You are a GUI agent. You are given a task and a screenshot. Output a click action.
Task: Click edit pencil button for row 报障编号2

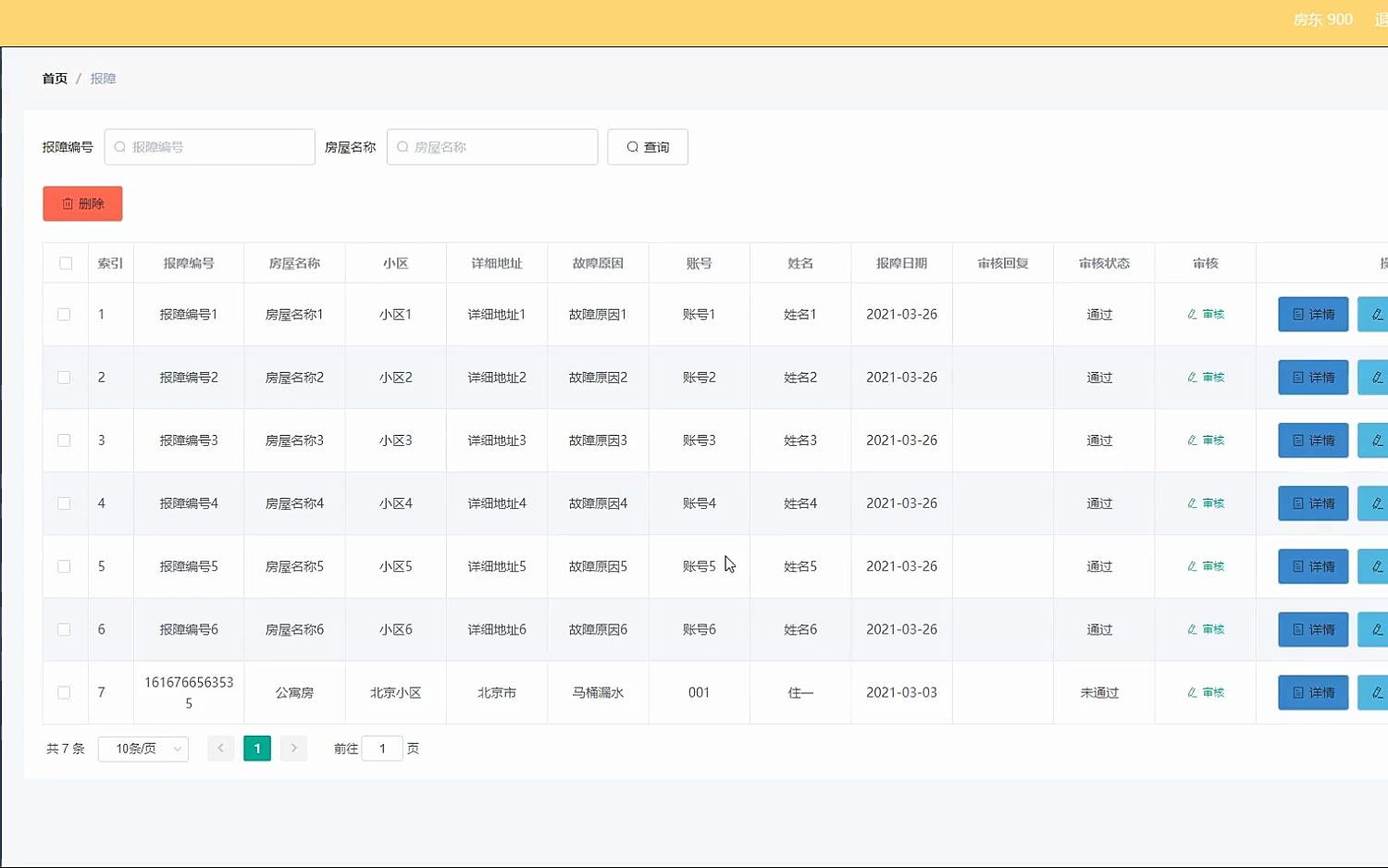pyautogui.click(x=1373, y=378)
